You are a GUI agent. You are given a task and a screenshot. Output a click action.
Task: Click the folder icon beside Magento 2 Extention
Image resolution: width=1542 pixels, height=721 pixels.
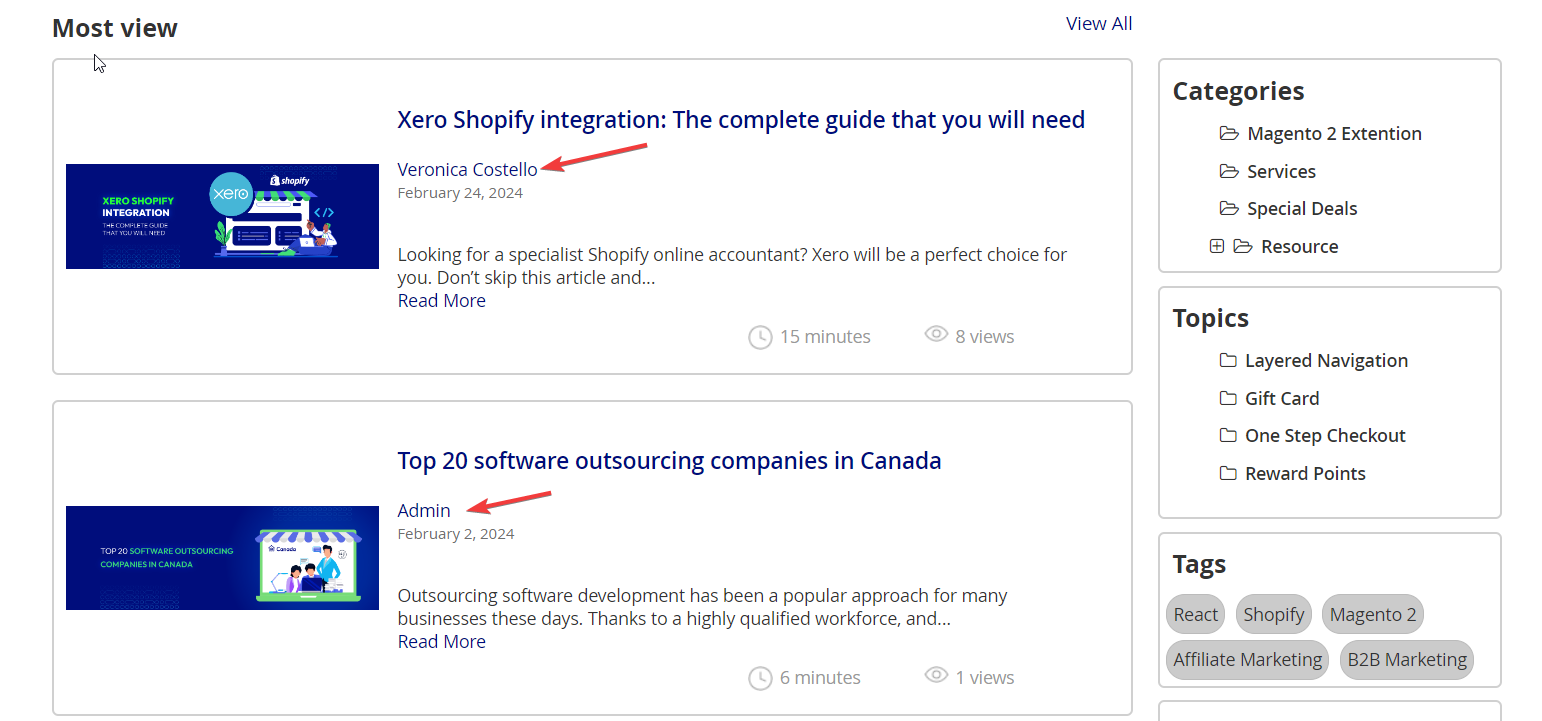(1229, 134)
